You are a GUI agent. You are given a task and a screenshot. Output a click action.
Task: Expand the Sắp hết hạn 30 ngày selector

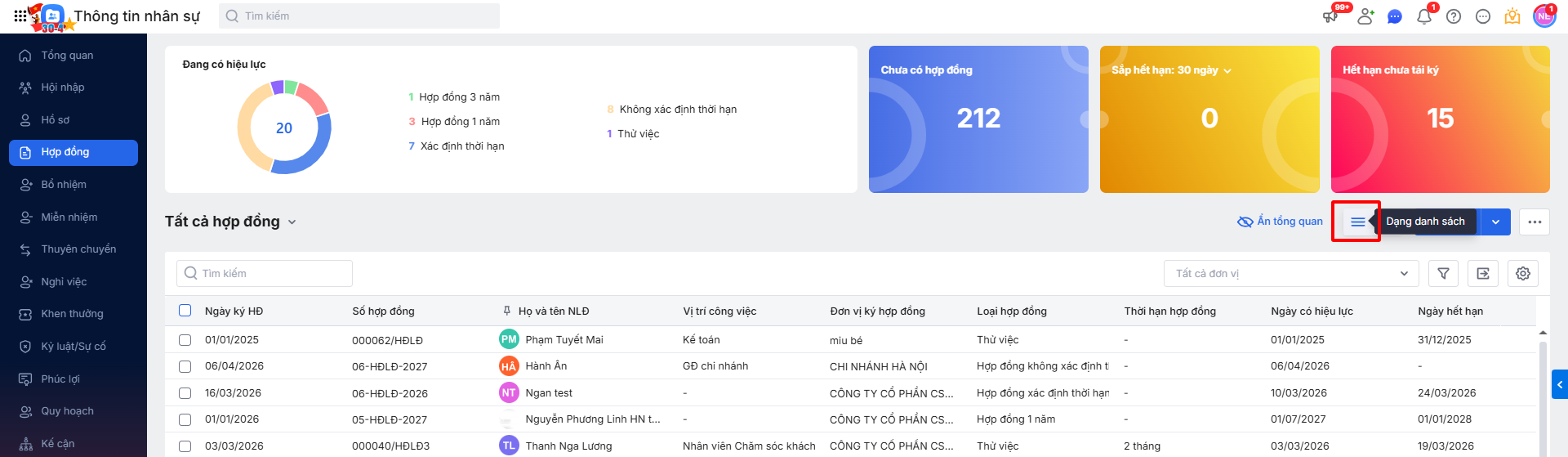pos(1227,71)
